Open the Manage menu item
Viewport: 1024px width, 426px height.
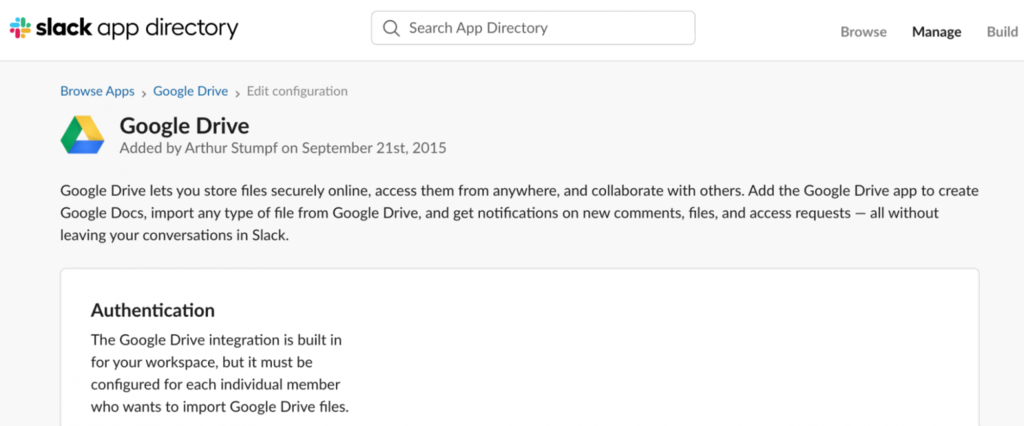click(x=936, y=31)
